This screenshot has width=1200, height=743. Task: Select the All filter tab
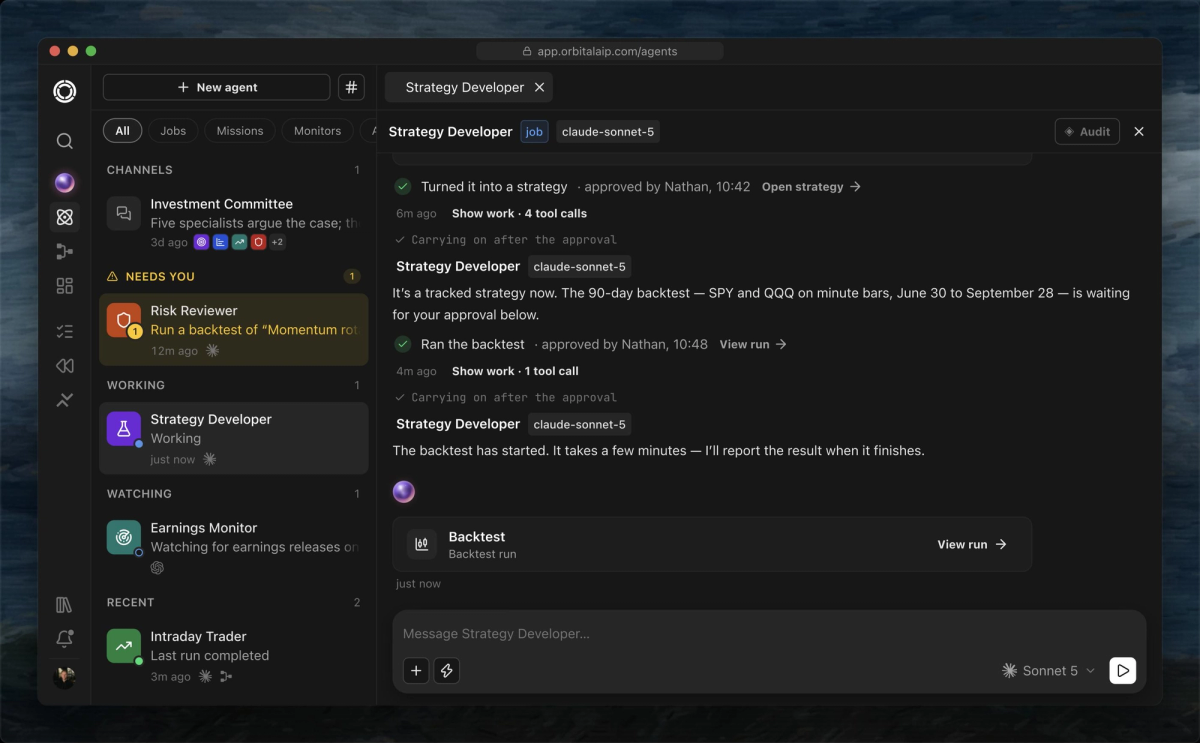[x=122, y=130]
